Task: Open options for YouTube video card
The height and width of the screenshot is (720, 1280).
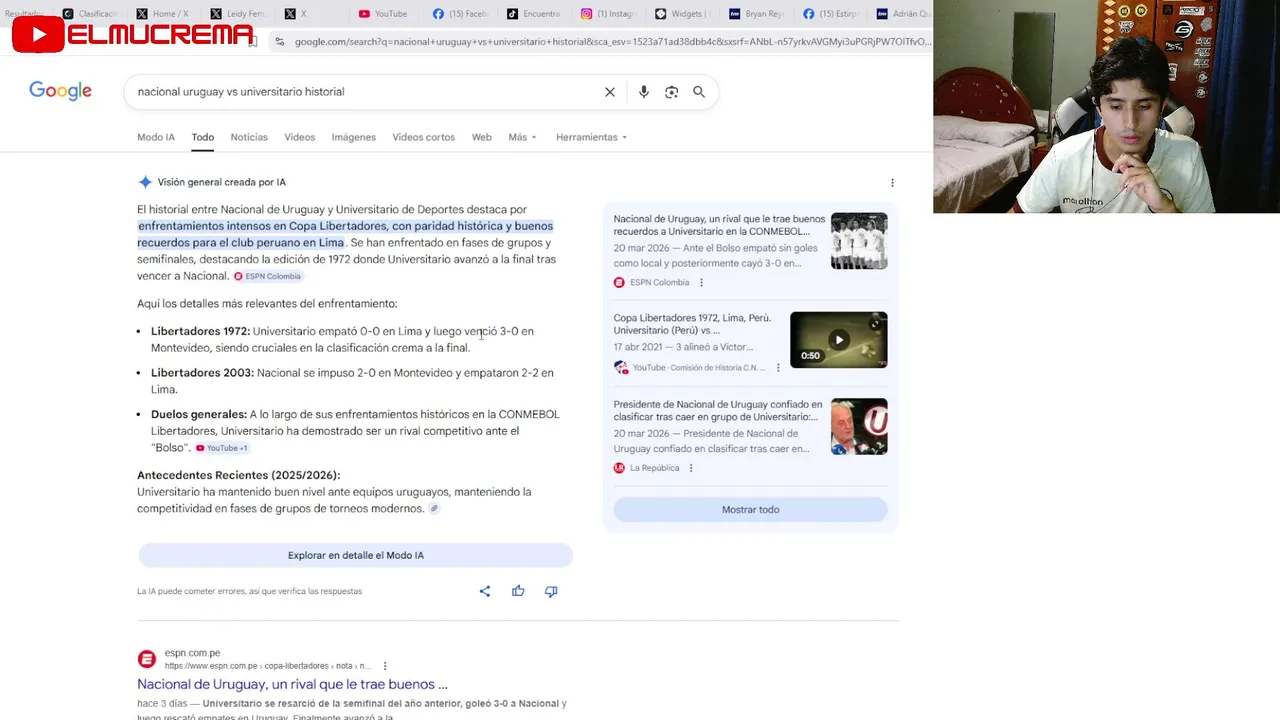Action: (778, 368)
